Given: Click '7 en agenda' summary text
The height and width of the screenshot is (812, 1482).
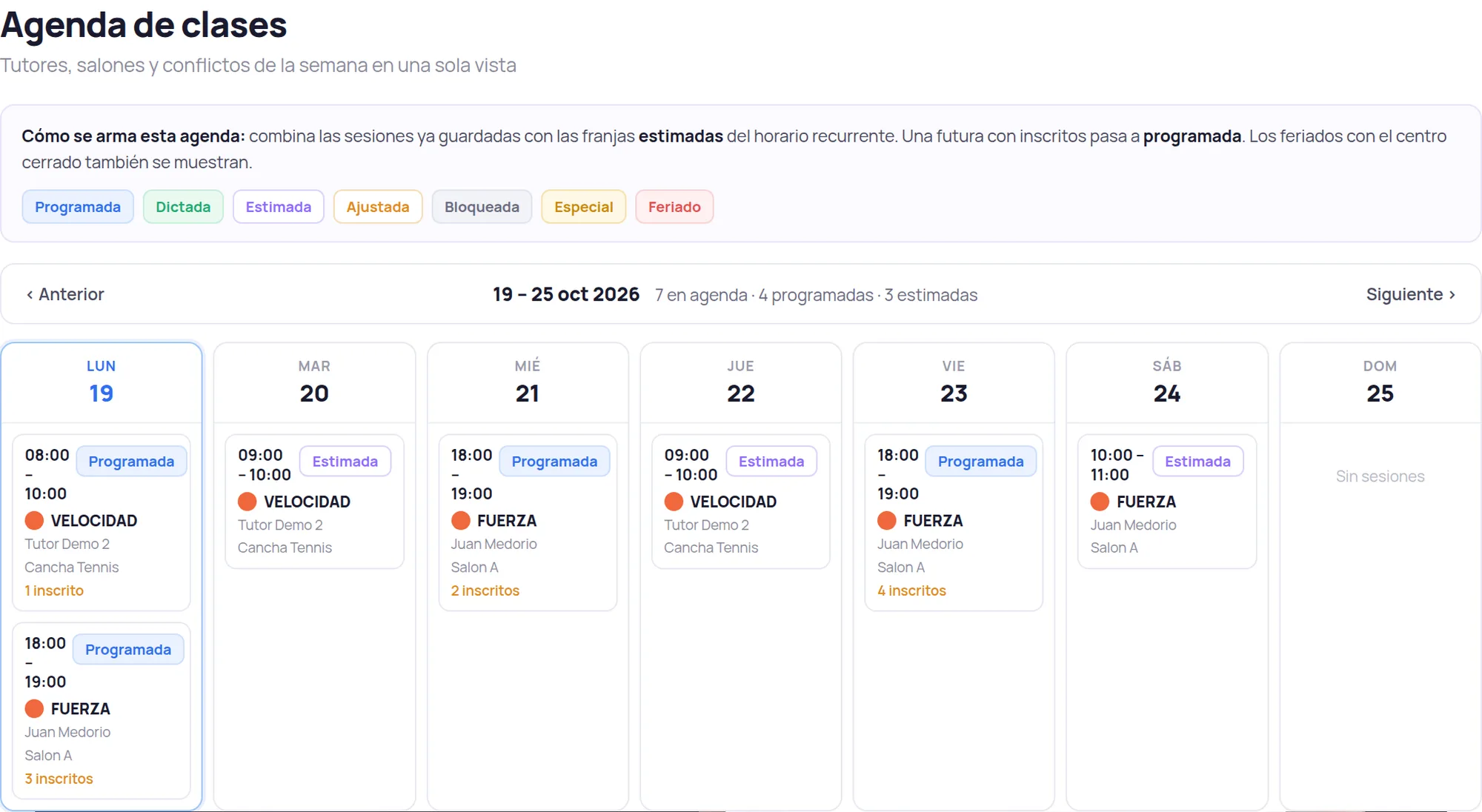Looking at the screenshot, I should [x=701, y=295].
